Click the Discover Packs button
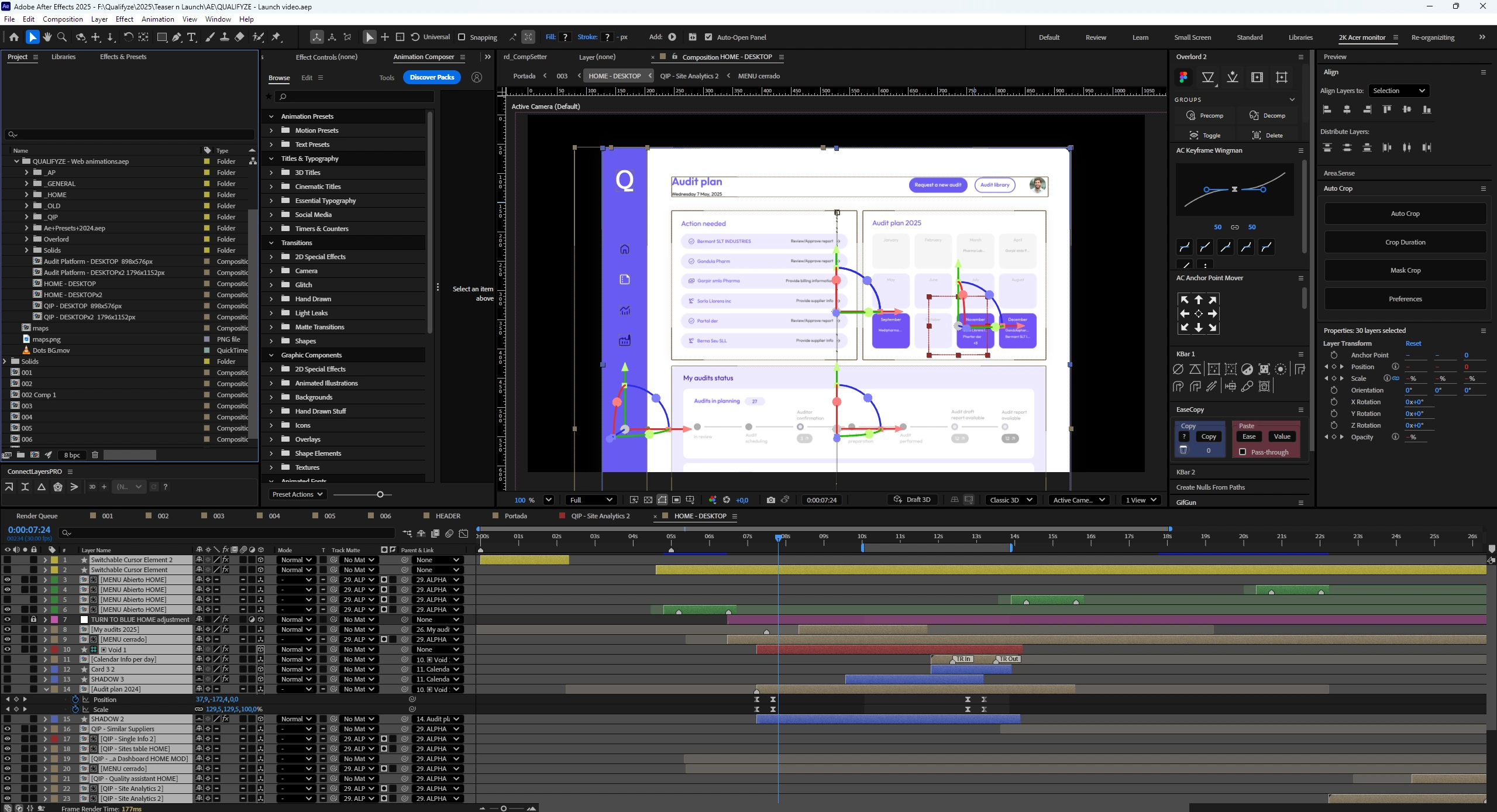Viewport: 1497px width, 812px height. tap(432, 77)
